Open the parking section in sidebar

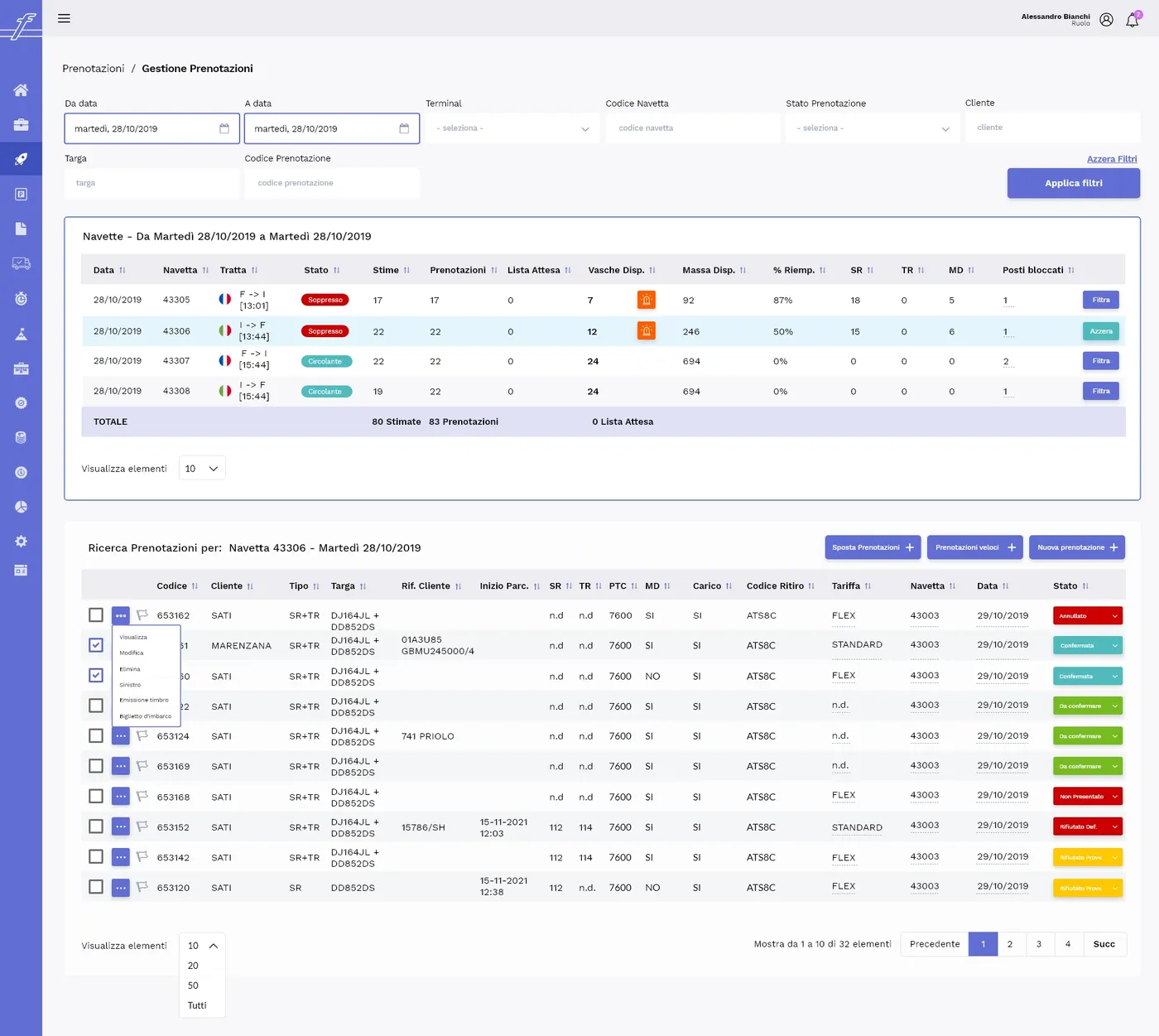point(21,194)
